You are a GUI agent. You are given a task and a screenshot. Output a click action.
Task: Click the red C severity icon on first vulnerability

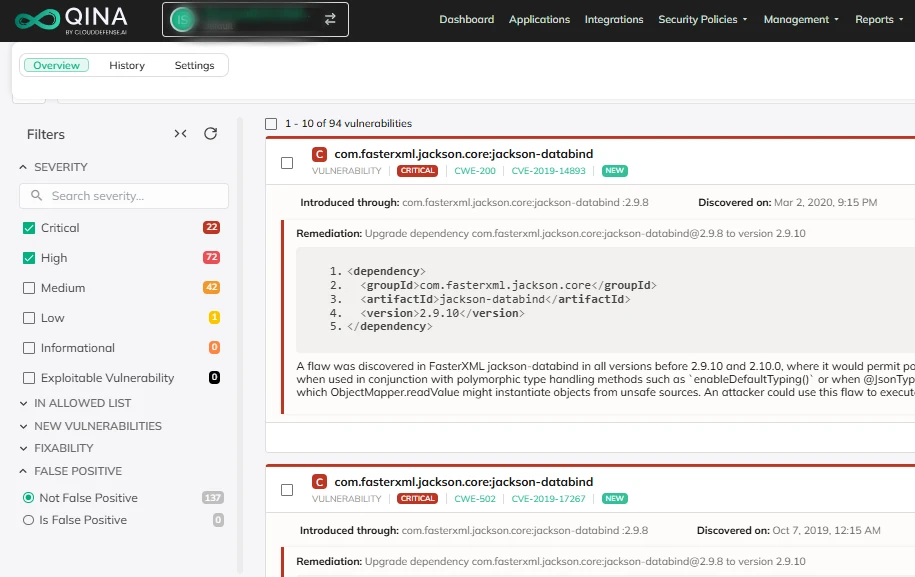coord(319,154)
